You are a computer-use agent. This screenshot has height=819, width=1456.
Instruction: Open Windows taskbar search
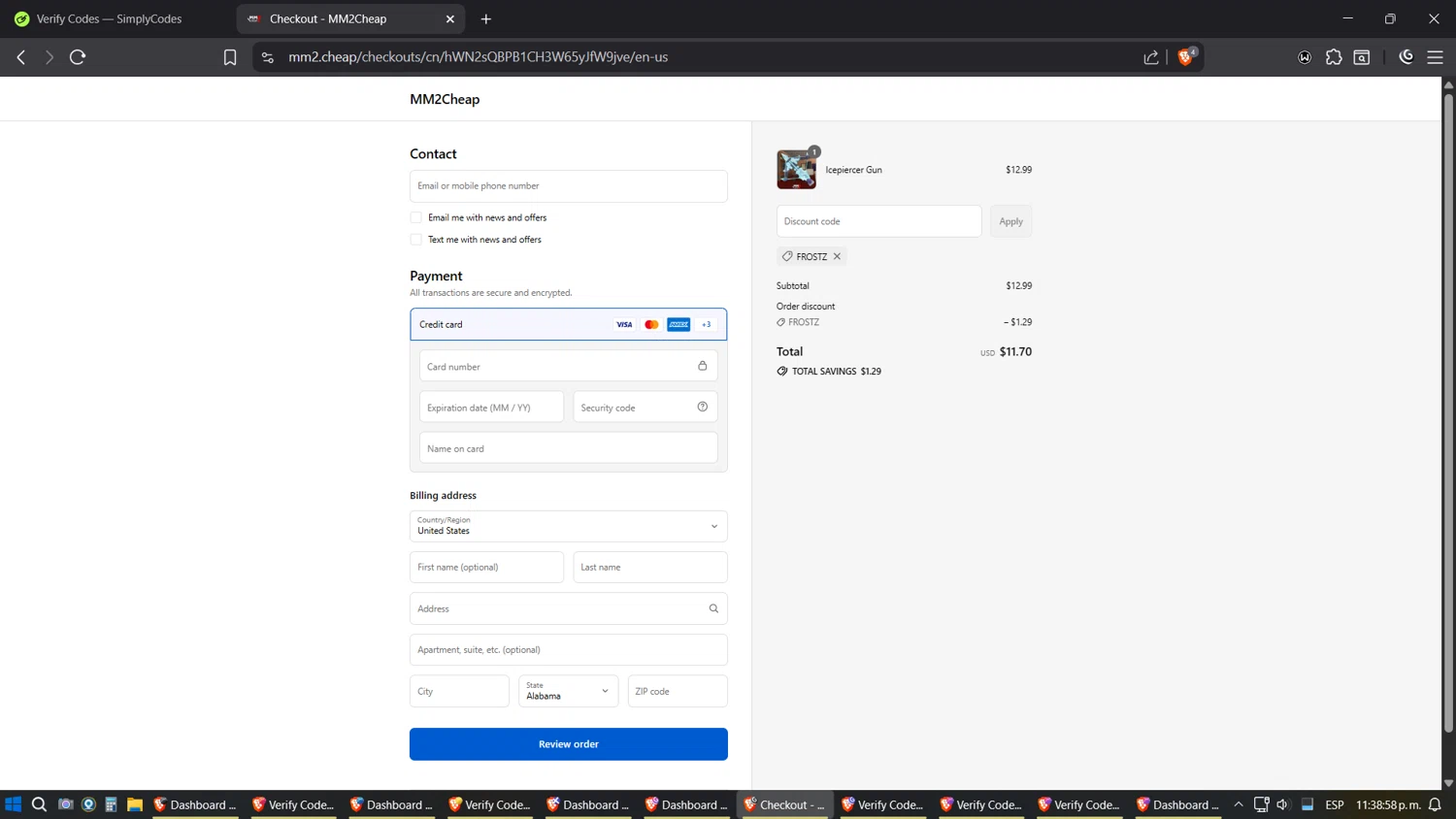(x=39, y=804)
